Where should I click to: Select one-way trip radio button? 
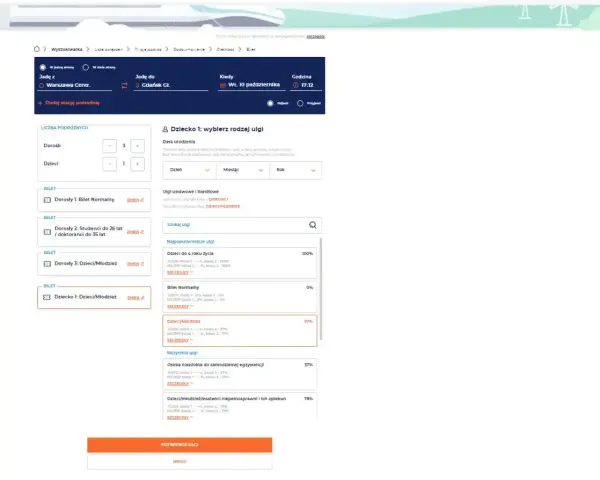point(43,67)
